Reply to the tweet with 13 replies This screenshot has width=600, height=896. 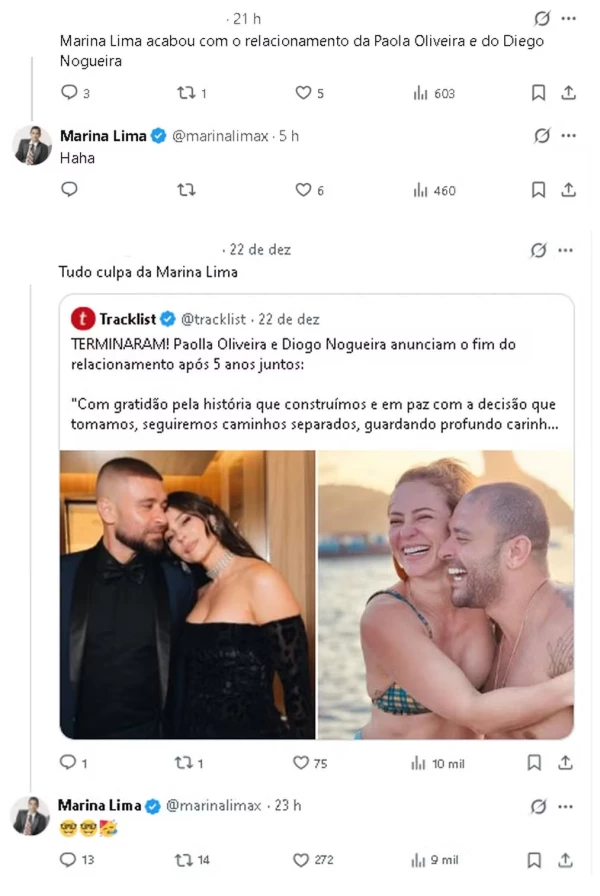point(69,860)
